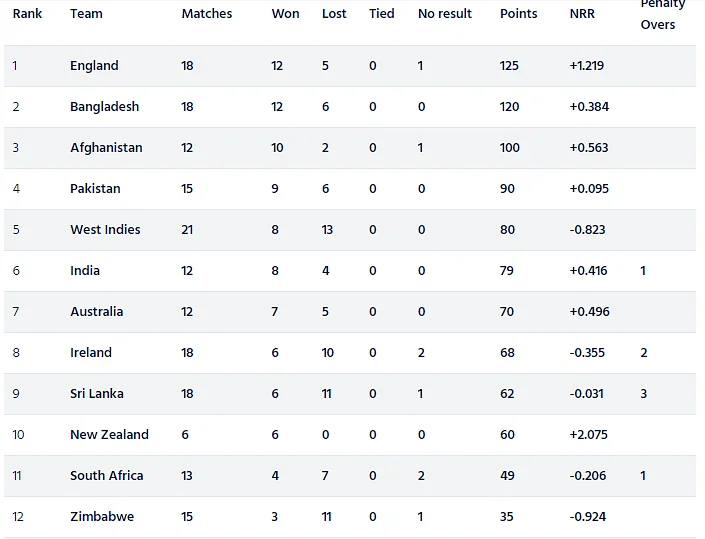Image resolution: width=705 pixels, height=539 pixels.
Task: Click the Penalty Overs column header
Action: 663,14
